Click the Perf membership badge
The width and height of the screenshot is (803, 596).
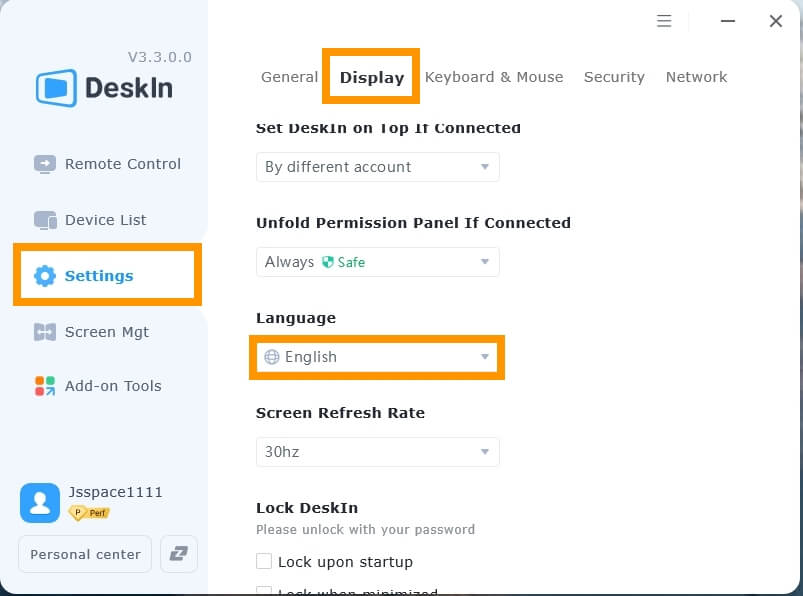89,513
